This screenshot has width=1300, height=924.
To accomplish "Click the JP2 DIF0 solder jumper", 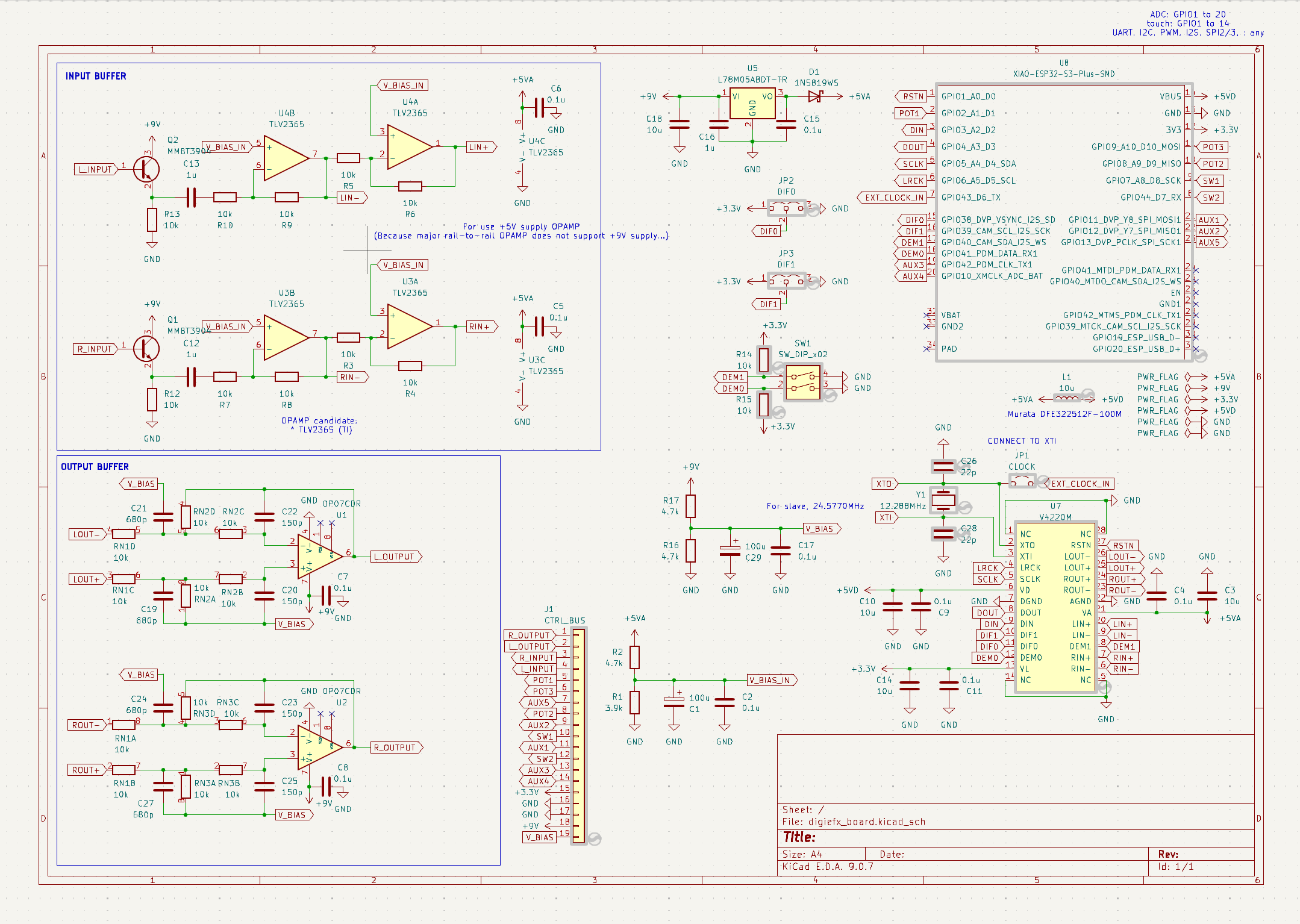I will pyautogui.click(x=786, y=208).
